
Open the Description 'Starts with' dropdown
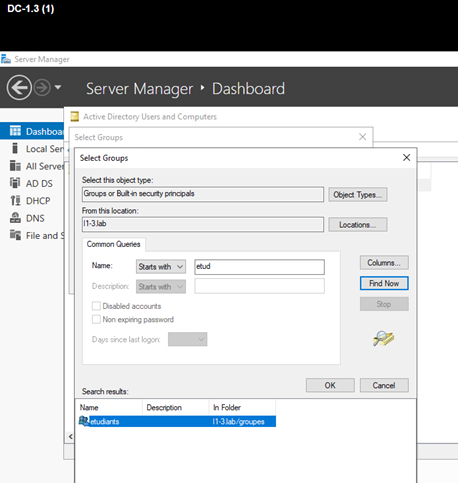point(161,287)
